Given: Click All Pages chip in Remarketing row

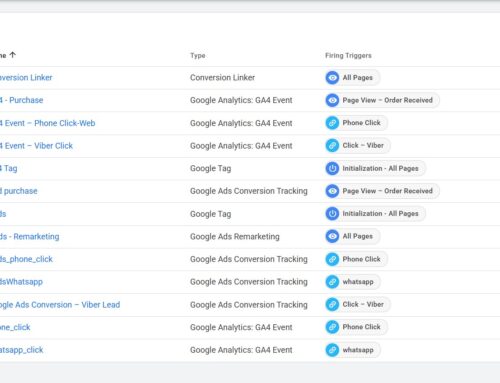Looking at the screenshot, I should click(x=353, y=236).
